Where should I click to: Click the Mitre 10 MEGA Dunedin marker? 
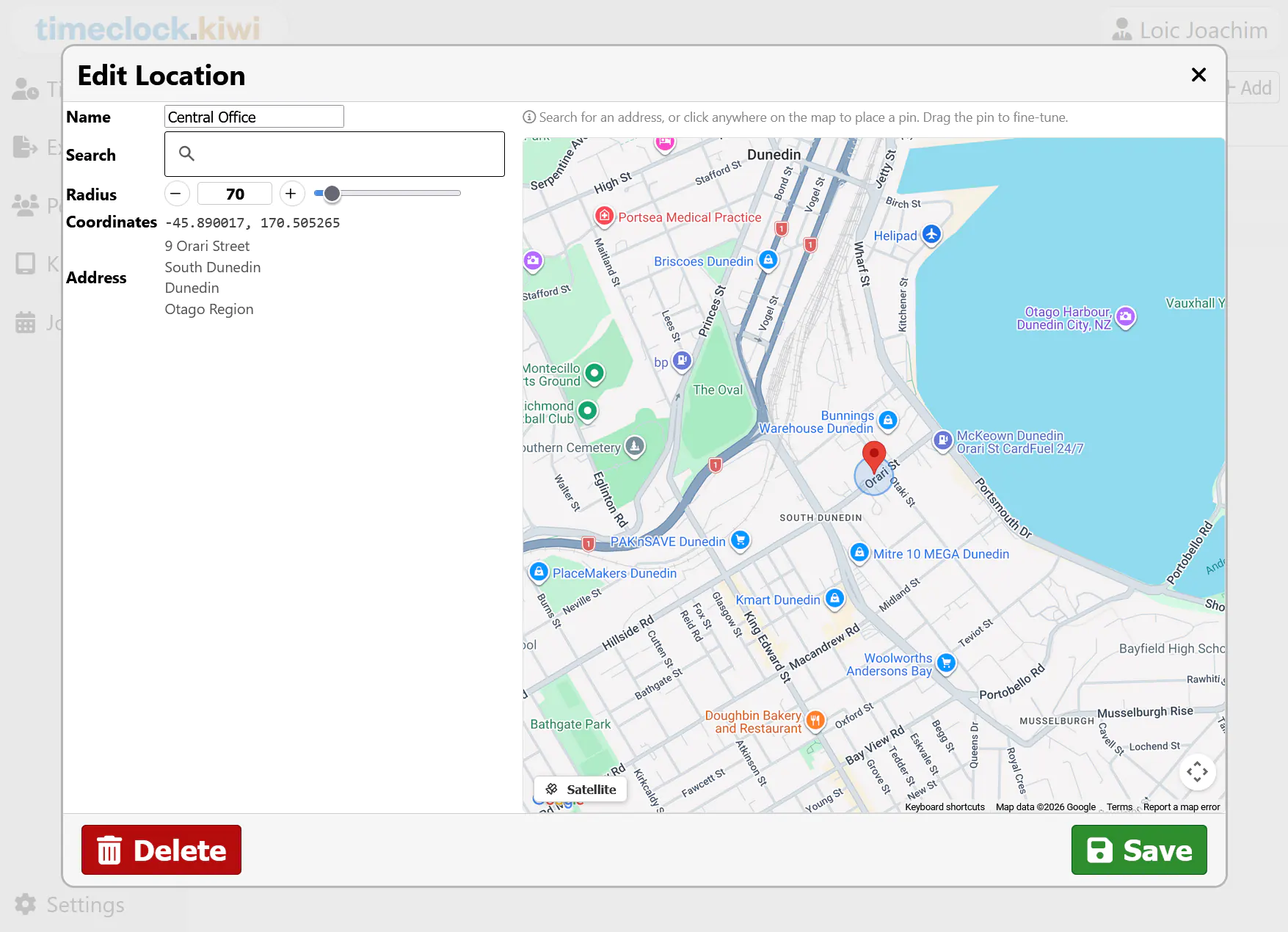pos(859,553)
